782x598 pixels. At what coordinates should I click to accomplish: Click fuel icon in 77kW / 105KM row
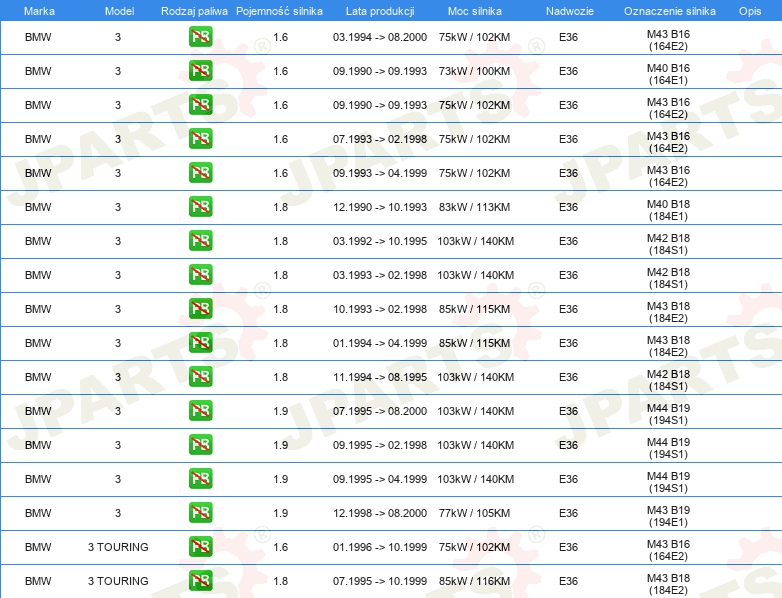(200, 512)
